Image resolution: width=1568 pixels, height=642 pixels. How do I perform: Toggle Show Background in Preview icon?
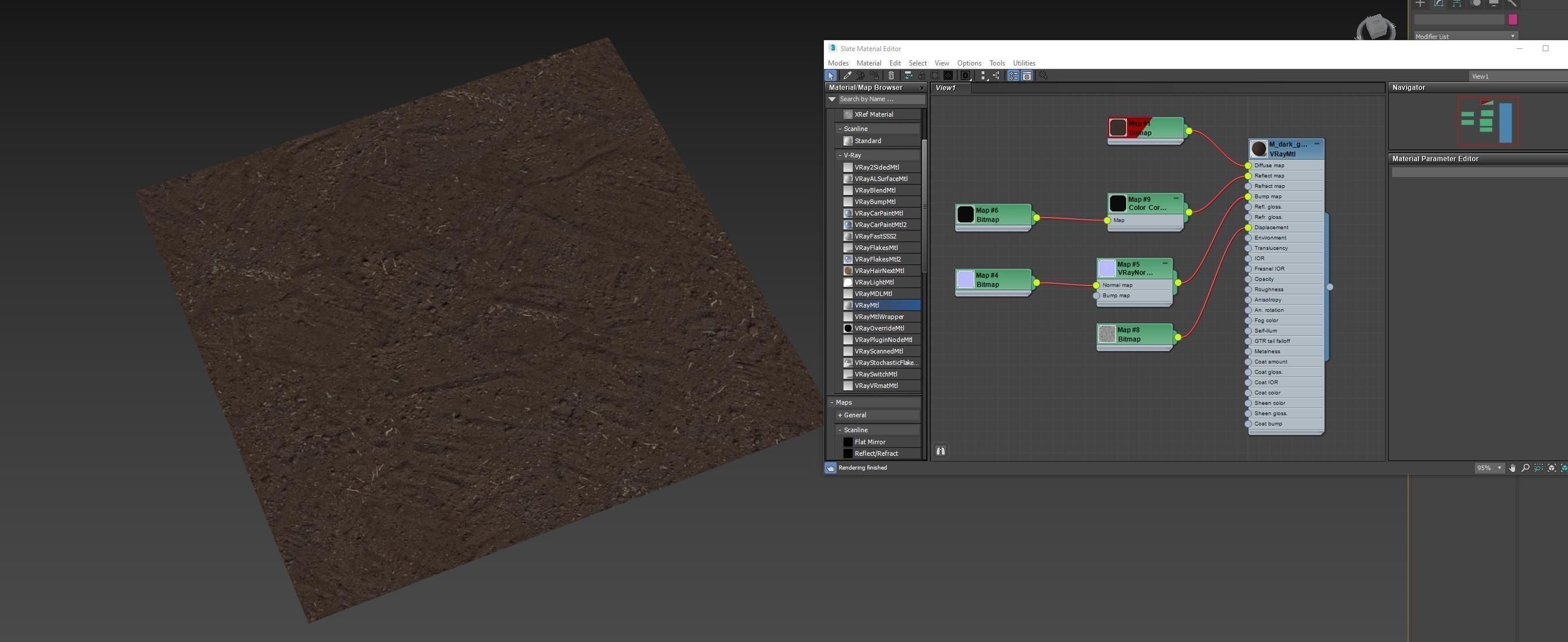(x=948, y=75)
